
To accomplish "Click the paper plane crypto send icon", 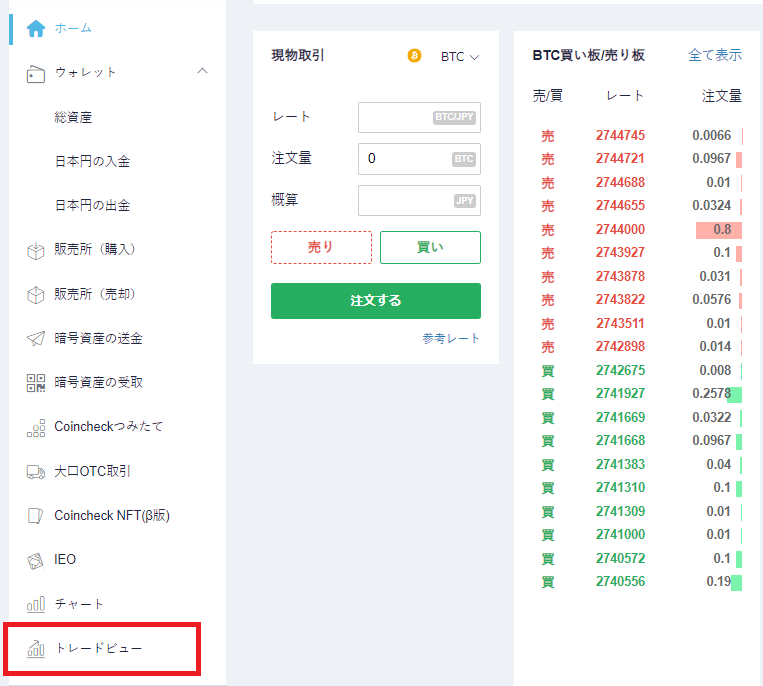I will (x=36, y=338).
